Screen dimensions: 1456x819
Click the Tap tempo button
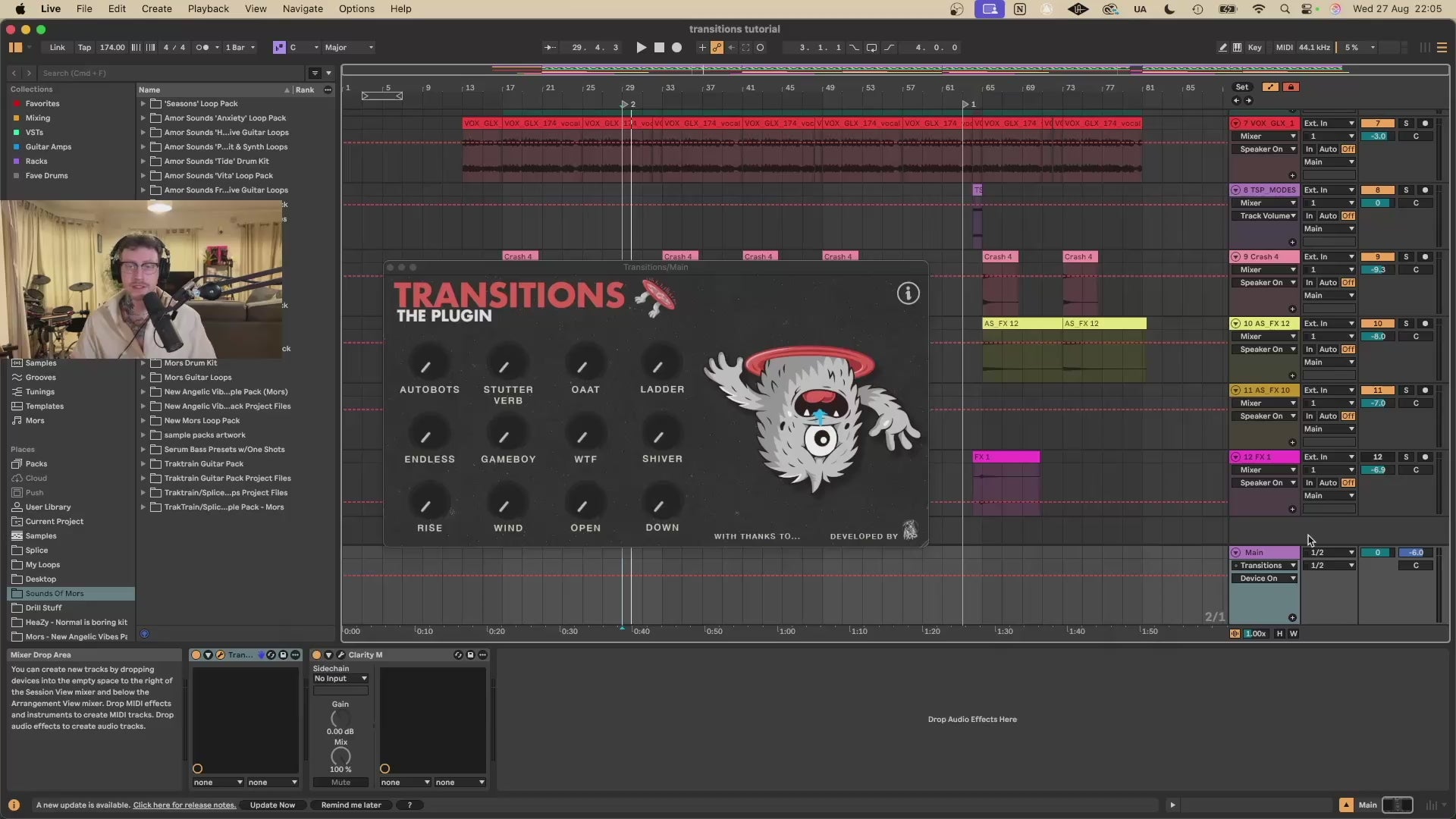pyautogui.click(x=84, y=47)
